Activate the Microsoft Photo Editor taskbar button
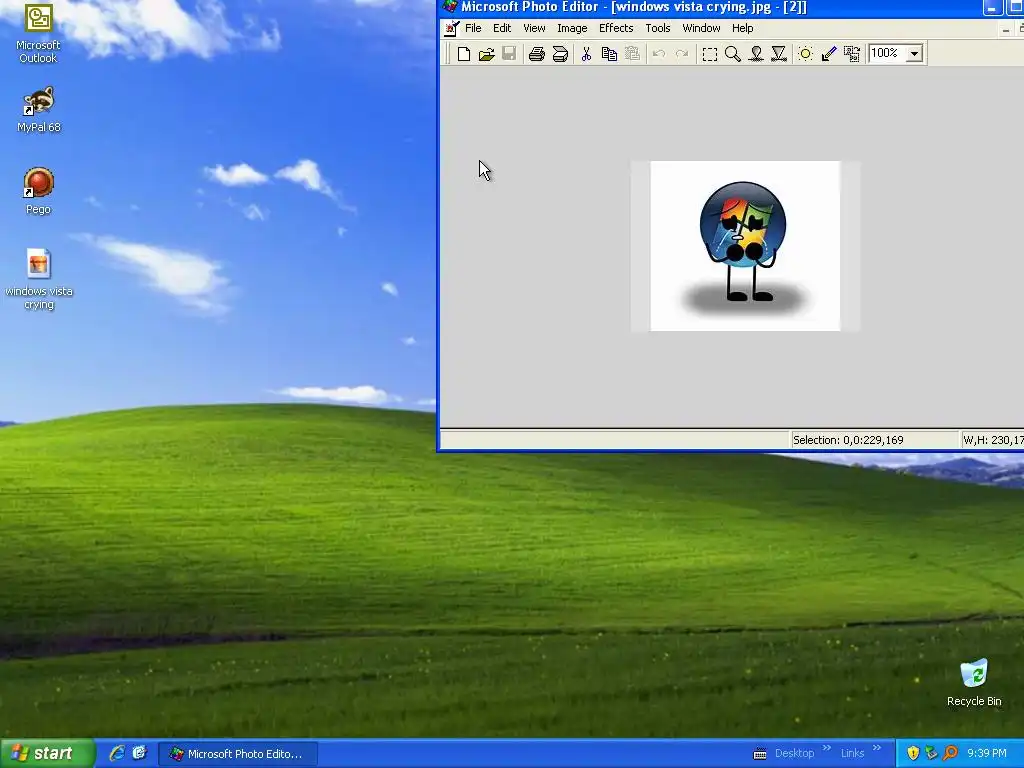Viewport: 1024px width, 768px height. pyautogui.click(x=238, y=754)
